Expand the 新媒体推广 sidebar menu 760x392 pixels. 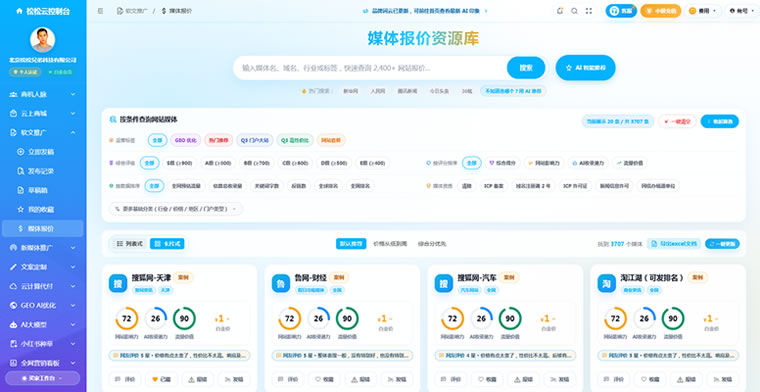[x=73, y=248]
